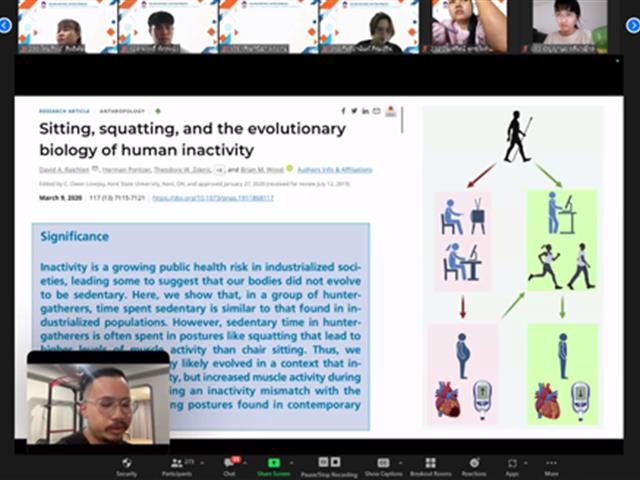This screenshot has width=640, height=480.
Task: Open the Chat panel with unread badge
Action: [229, 467]
